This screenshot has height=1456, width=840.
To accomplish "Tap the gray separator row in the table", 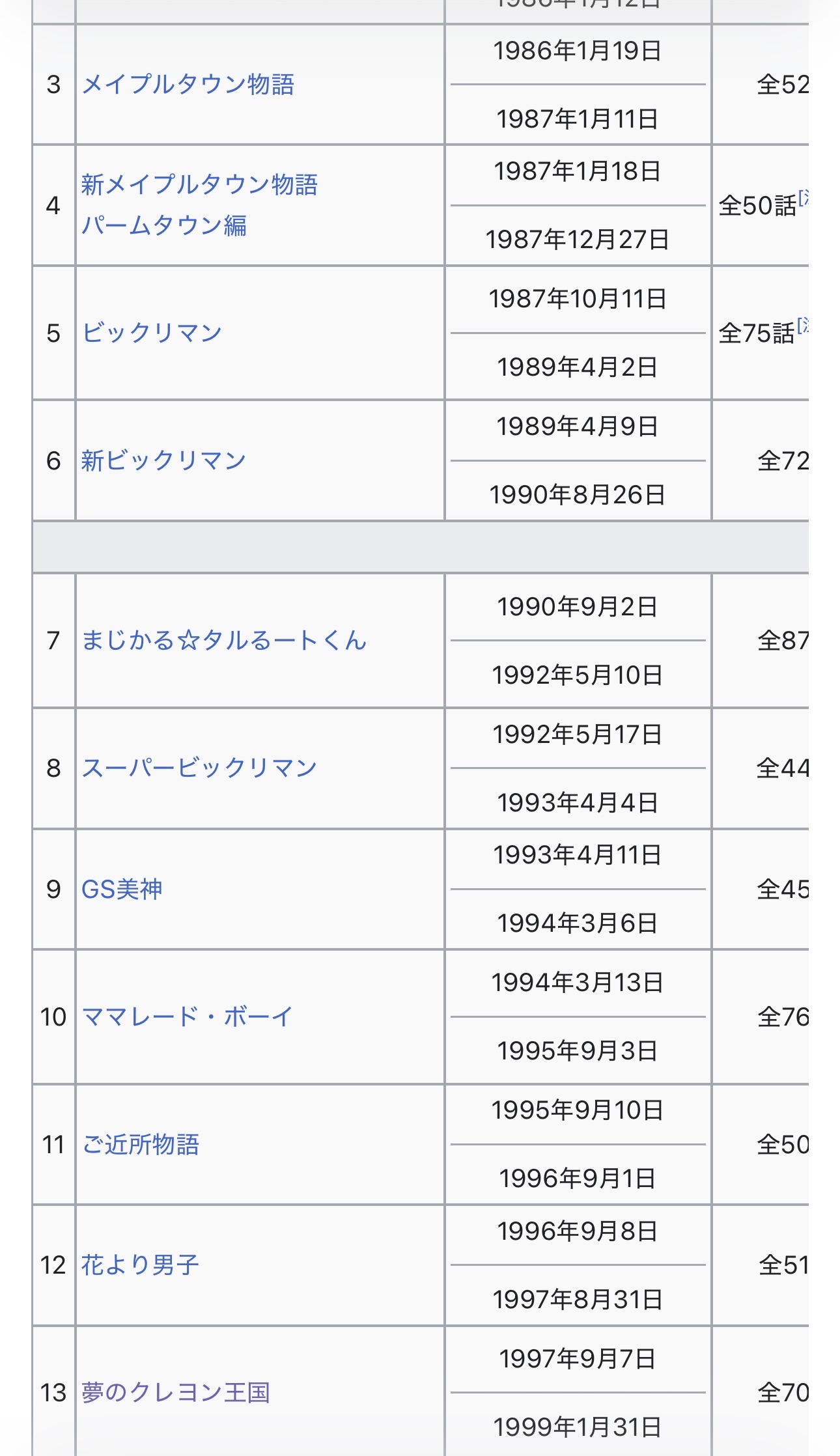I will coord(420,547).
